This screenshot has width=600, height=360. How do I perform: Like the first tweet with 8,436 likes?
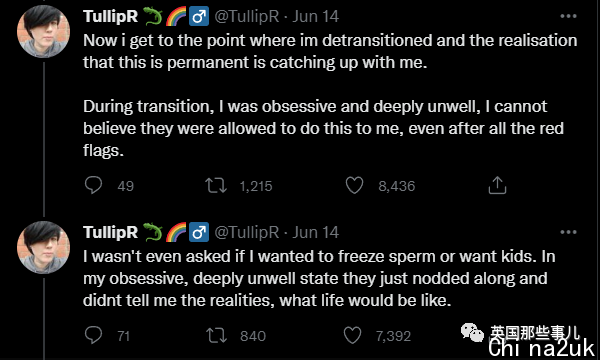354,186
